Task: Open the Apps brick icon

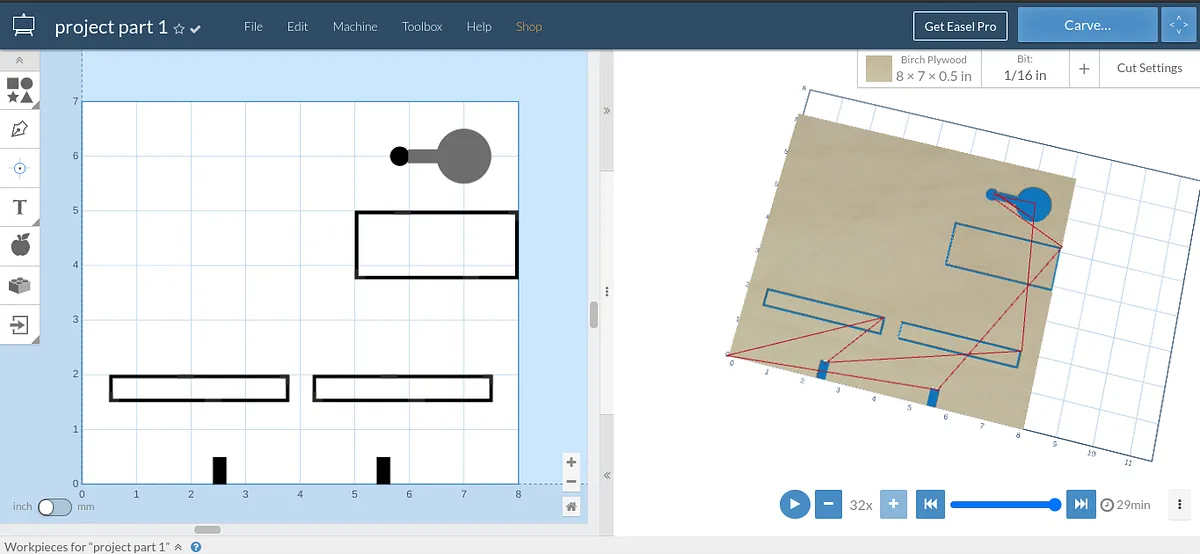Action: (x=20, y=285)
